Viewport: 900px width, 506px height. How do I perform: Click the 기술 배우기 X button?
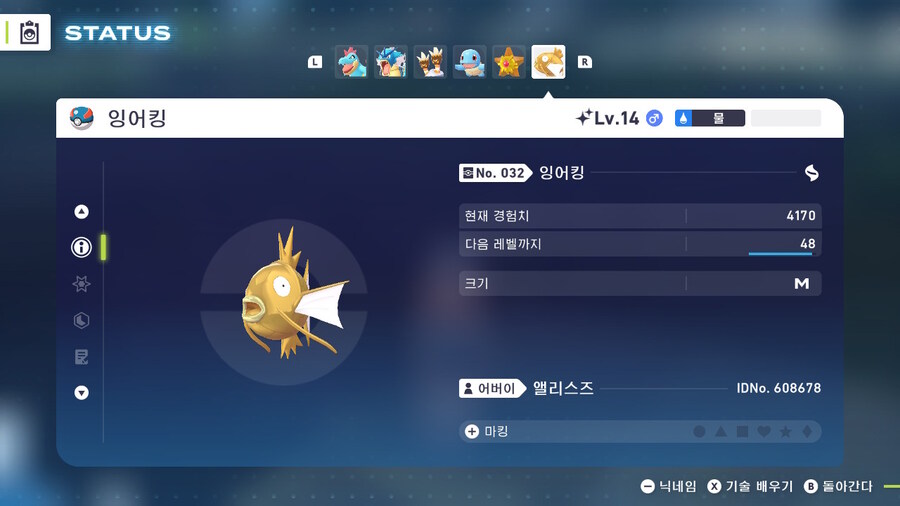pos(750,486)
